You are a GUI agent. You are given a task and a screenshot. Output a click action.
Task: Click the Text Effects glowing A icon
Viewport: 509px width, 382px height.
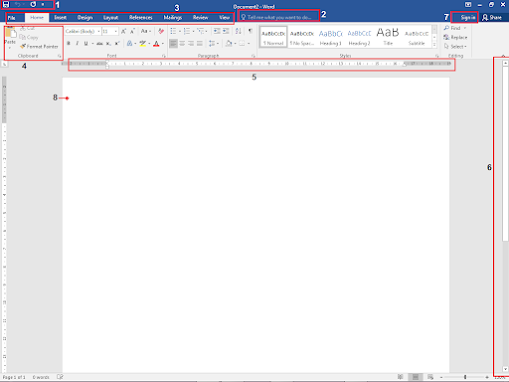coord(129,43)
